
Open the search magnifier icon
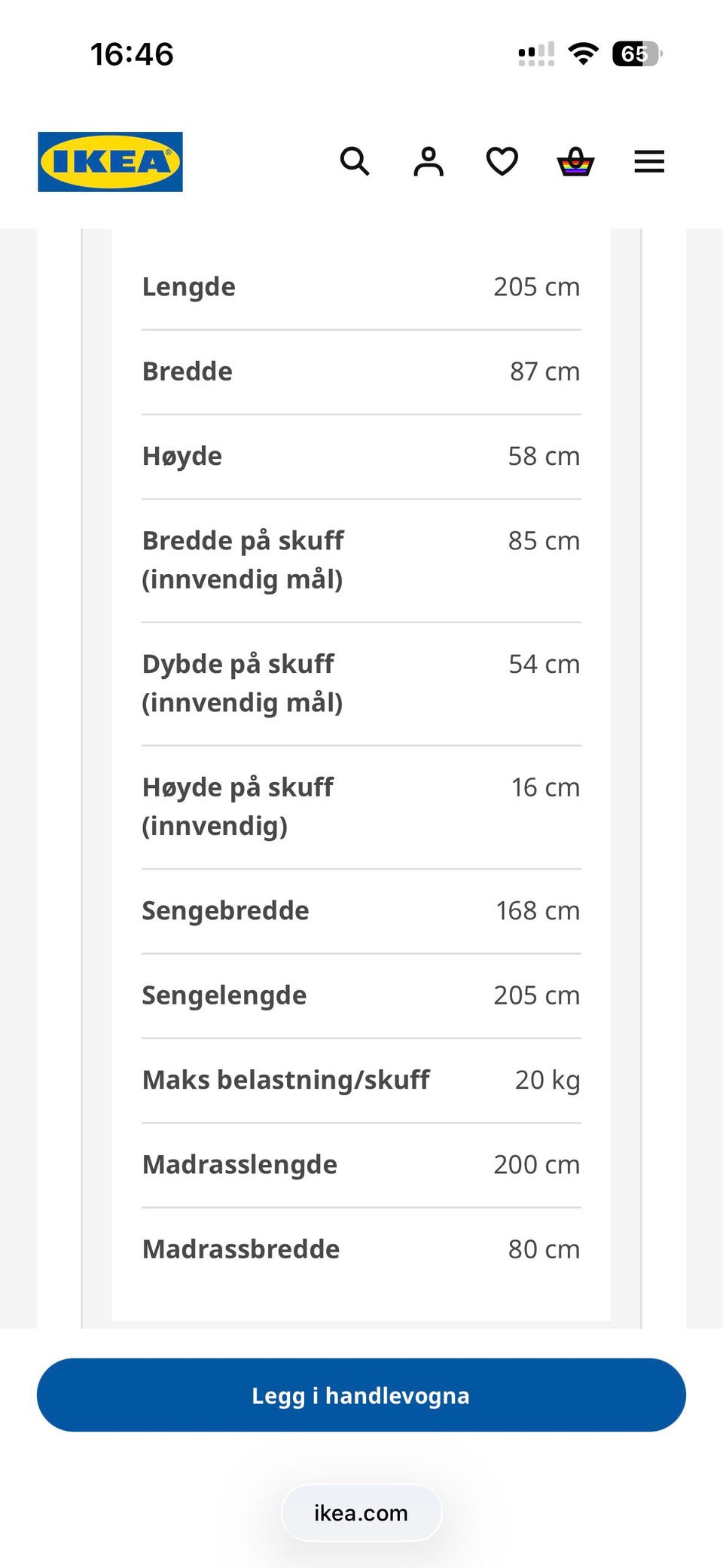(355, 161)
